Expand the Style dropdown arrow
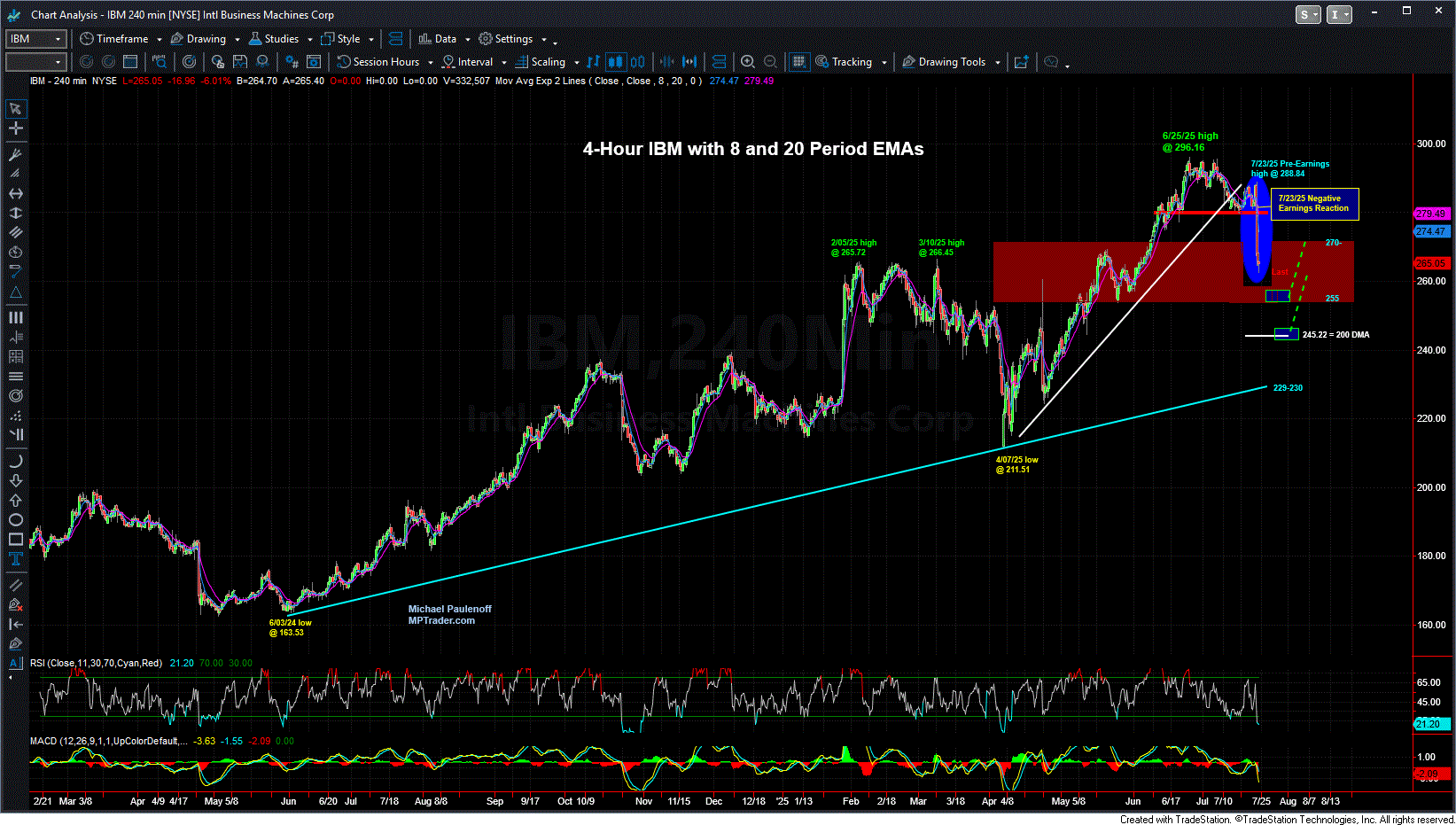Image resolution: width=1456 pixels, height=825 pixels. 371,39
